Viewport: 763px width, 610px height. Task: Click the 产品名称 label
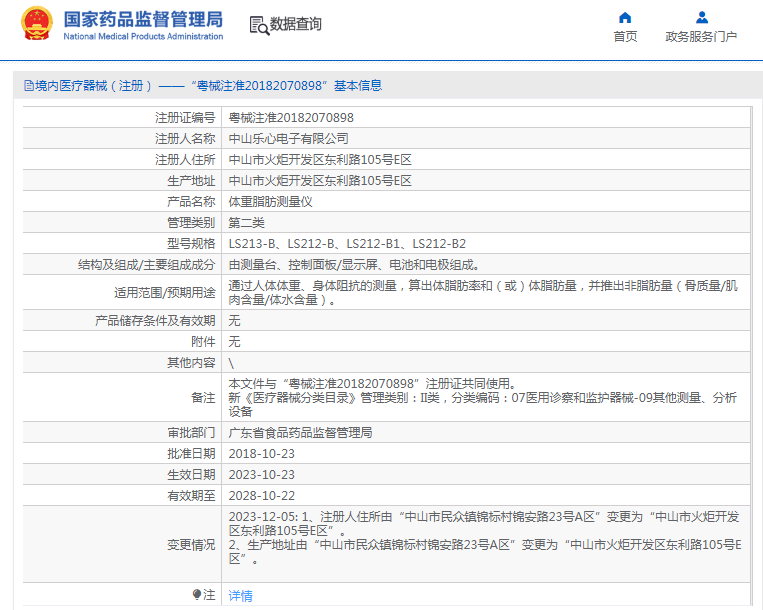pos(191,201)
